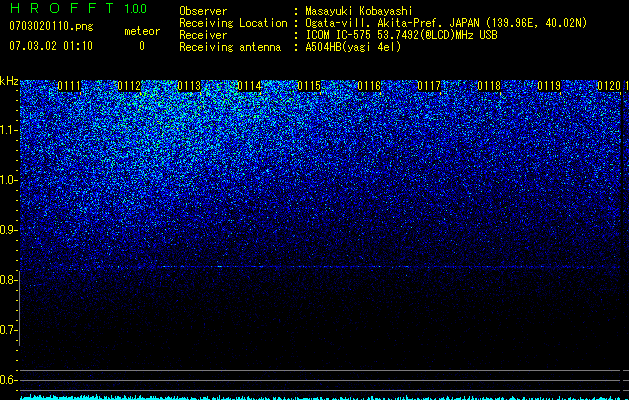629x400 pixels.
Task: Click the ICOM IC-575 receiver value
Action: [401, 35]
